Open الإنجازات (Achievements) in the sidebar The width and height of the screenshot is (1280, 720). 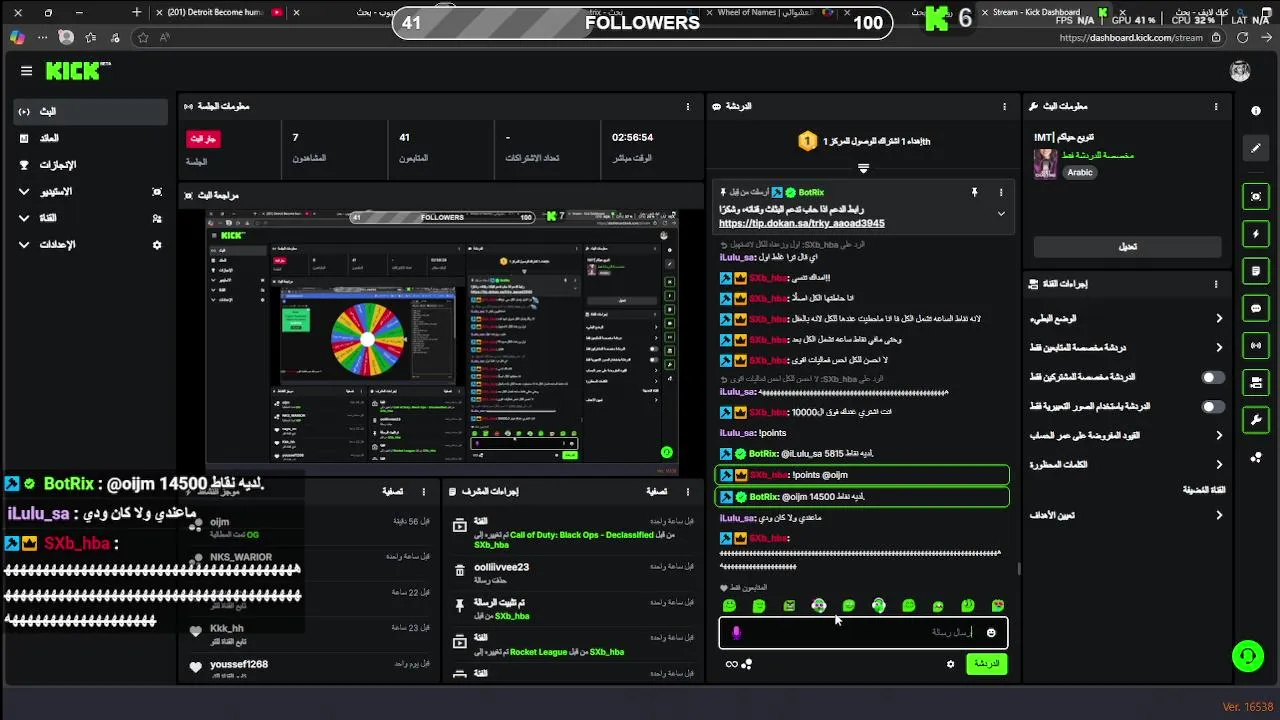[91, 165]
